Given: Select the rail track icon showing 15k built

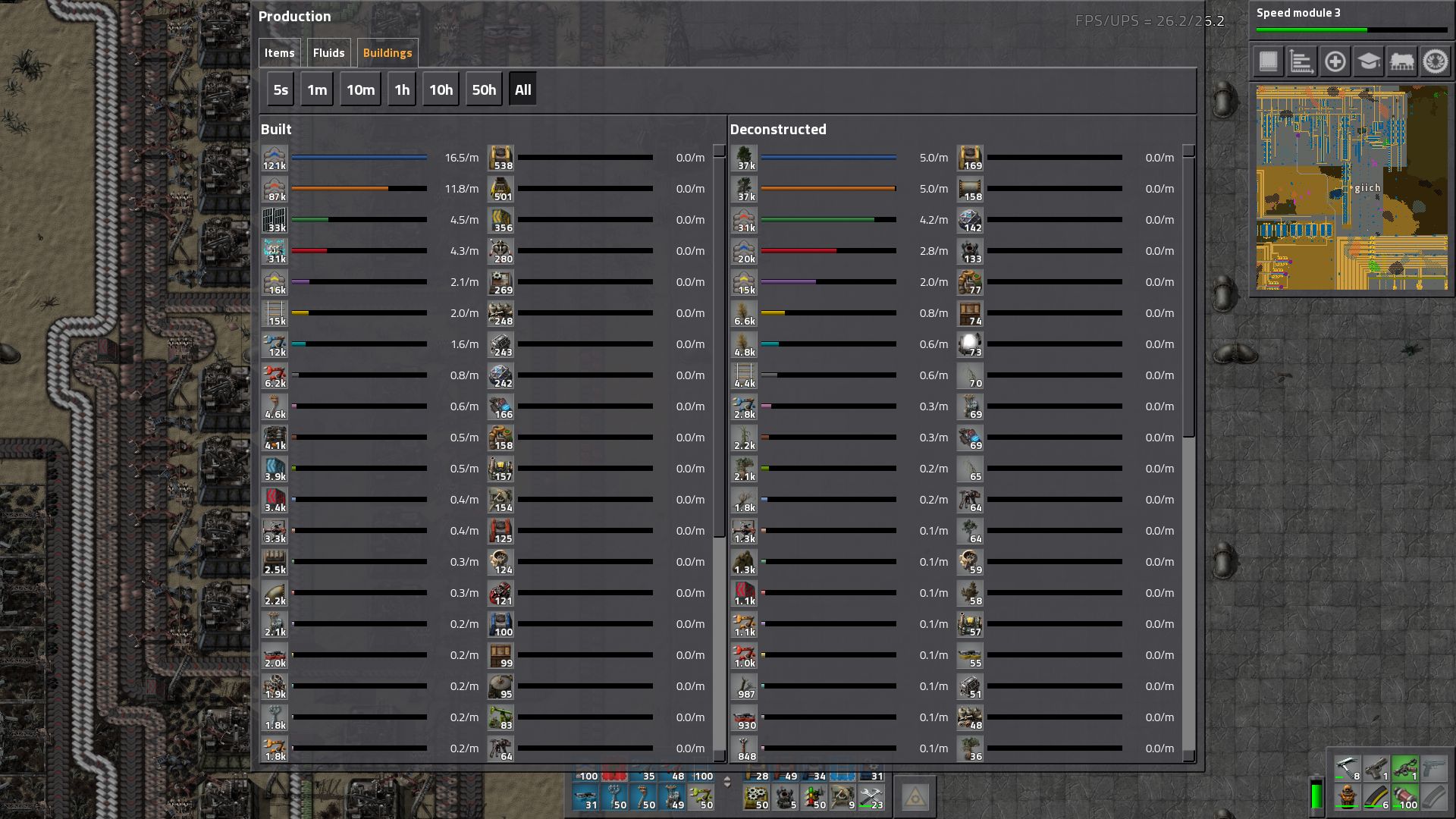Looking at the screenshot, I should tap(275, 313).
